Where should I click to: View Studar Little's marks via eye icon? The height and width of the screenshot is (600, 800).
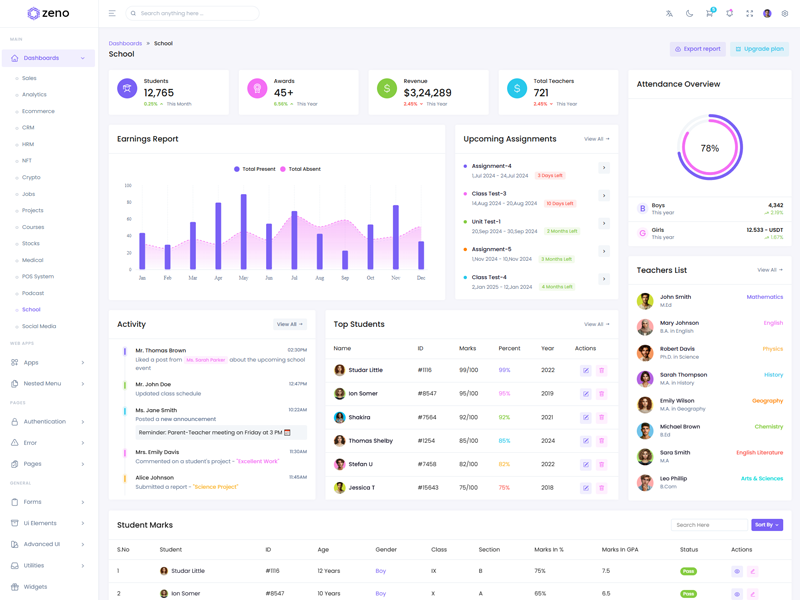(737, 572)
